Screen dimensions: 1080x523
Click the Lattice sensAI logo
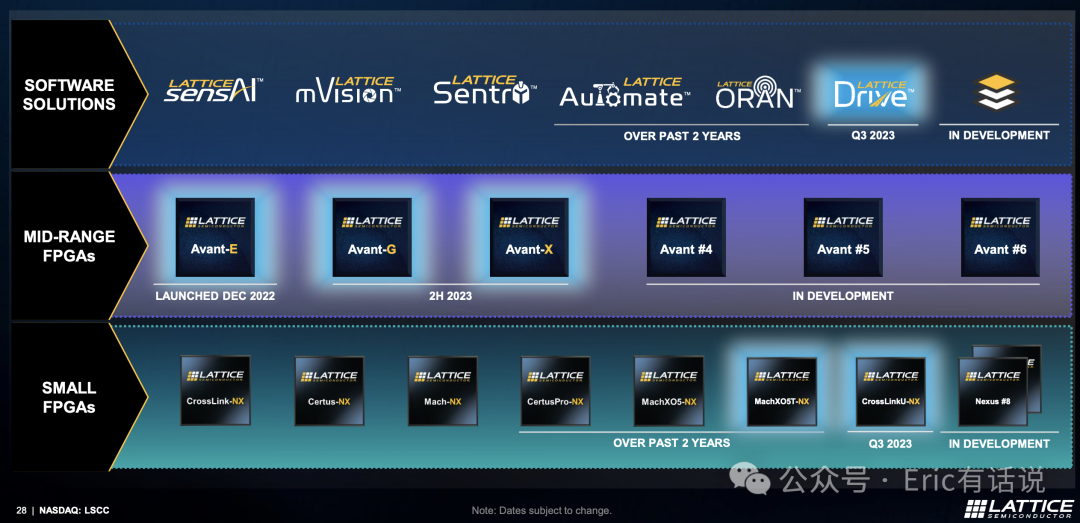point(214,90)
